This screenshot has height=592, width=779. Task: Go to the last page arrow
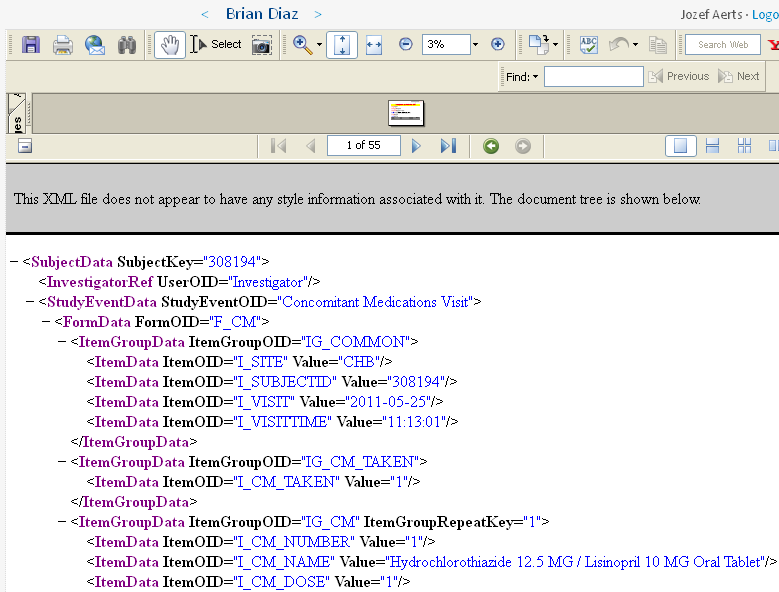[448, 146]
